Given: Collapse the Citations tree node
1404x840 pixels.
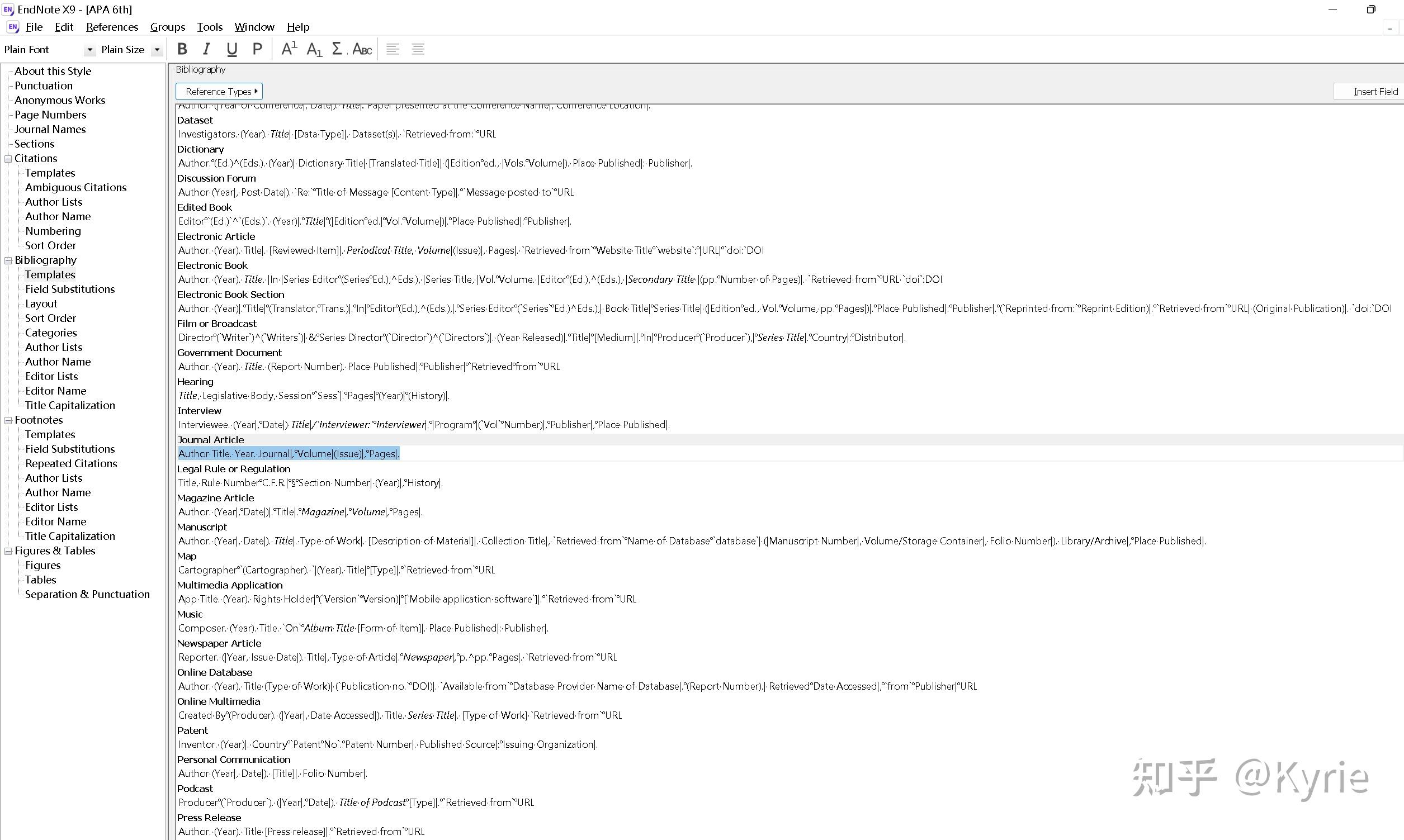Looking at the screenshot, I should click(8, 159).
